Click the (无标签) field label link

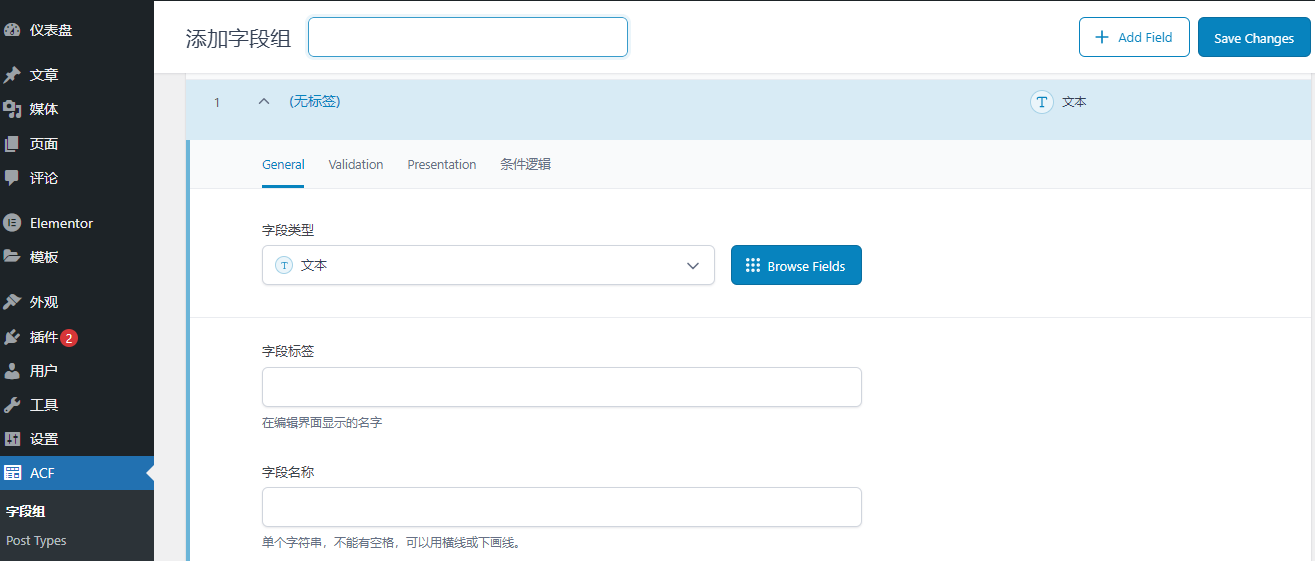point(314,101)
